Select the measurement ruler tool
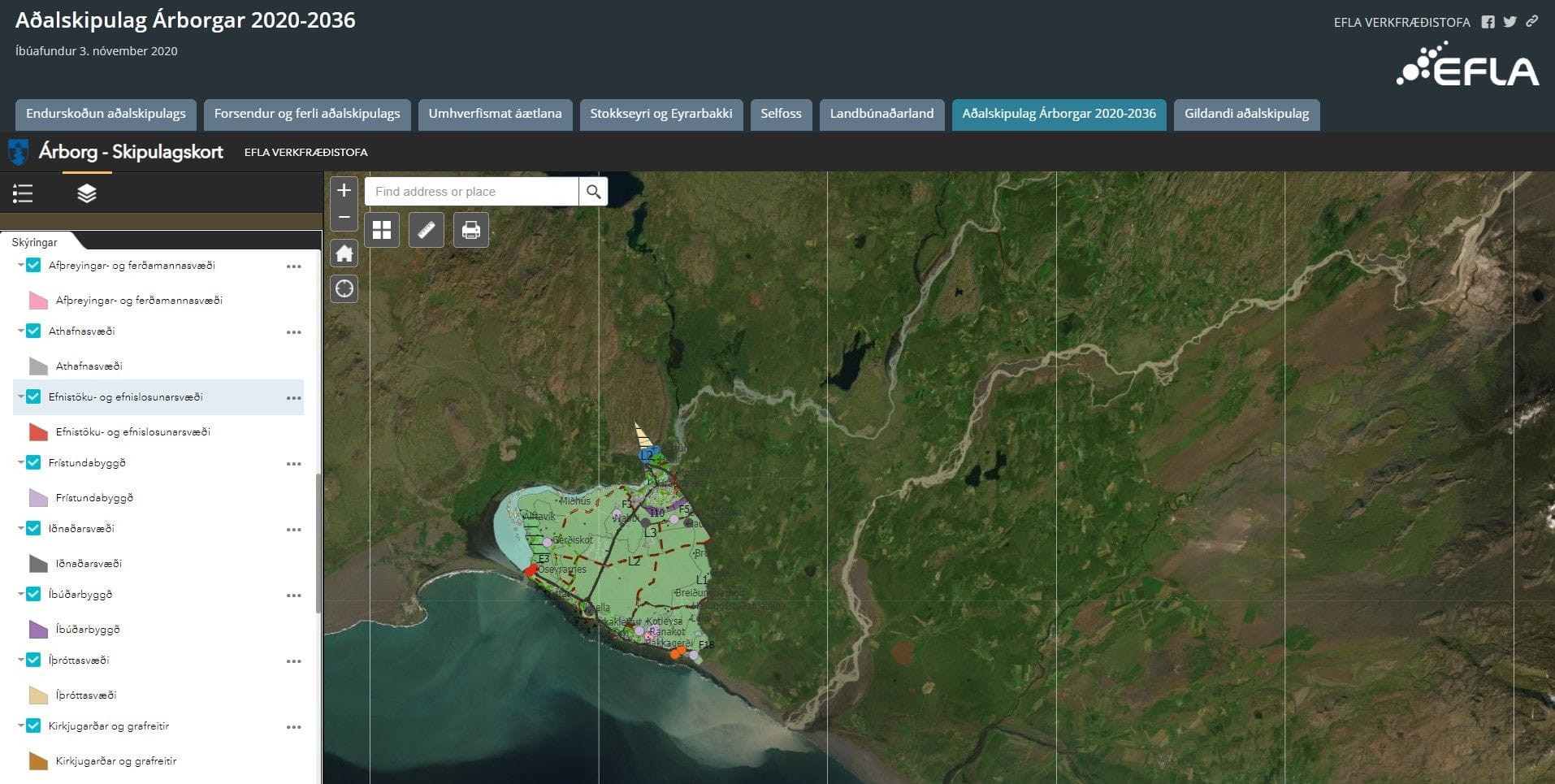This screenshot has width=1555, height=784. [x=427, y=230]
